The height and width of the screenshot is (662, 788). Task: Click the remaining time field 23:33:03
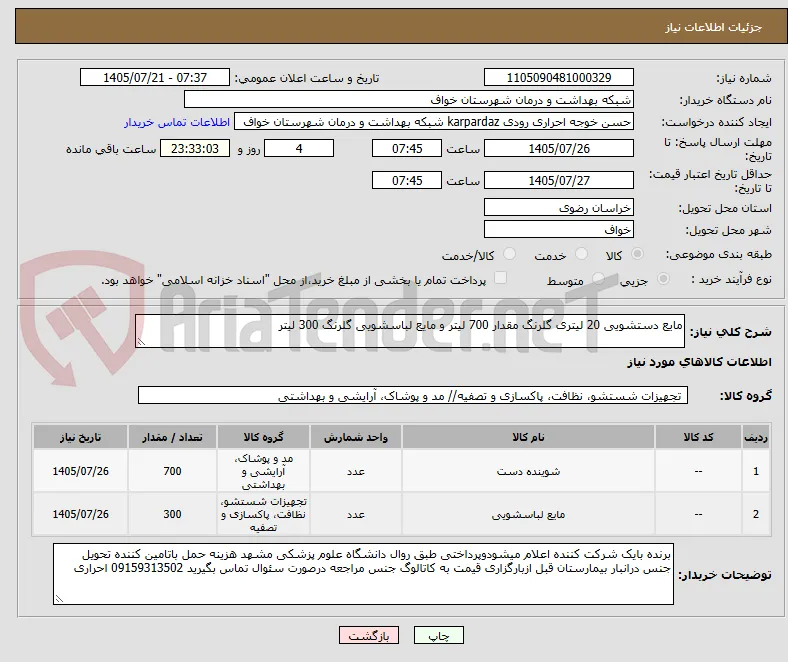click(x=195, y=148)
